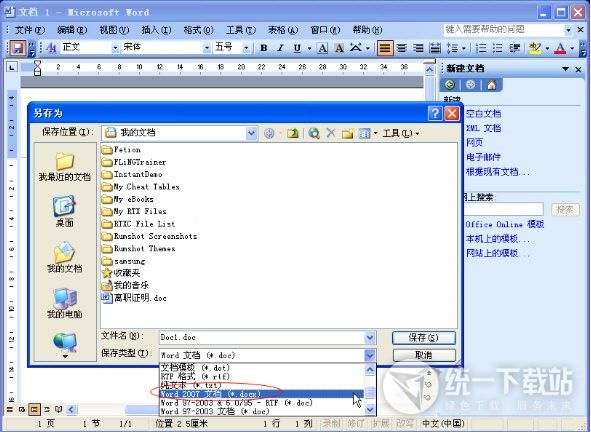Click the 本机上的模板 link
Screen dimensions: 591x432
tap(498, 239)
